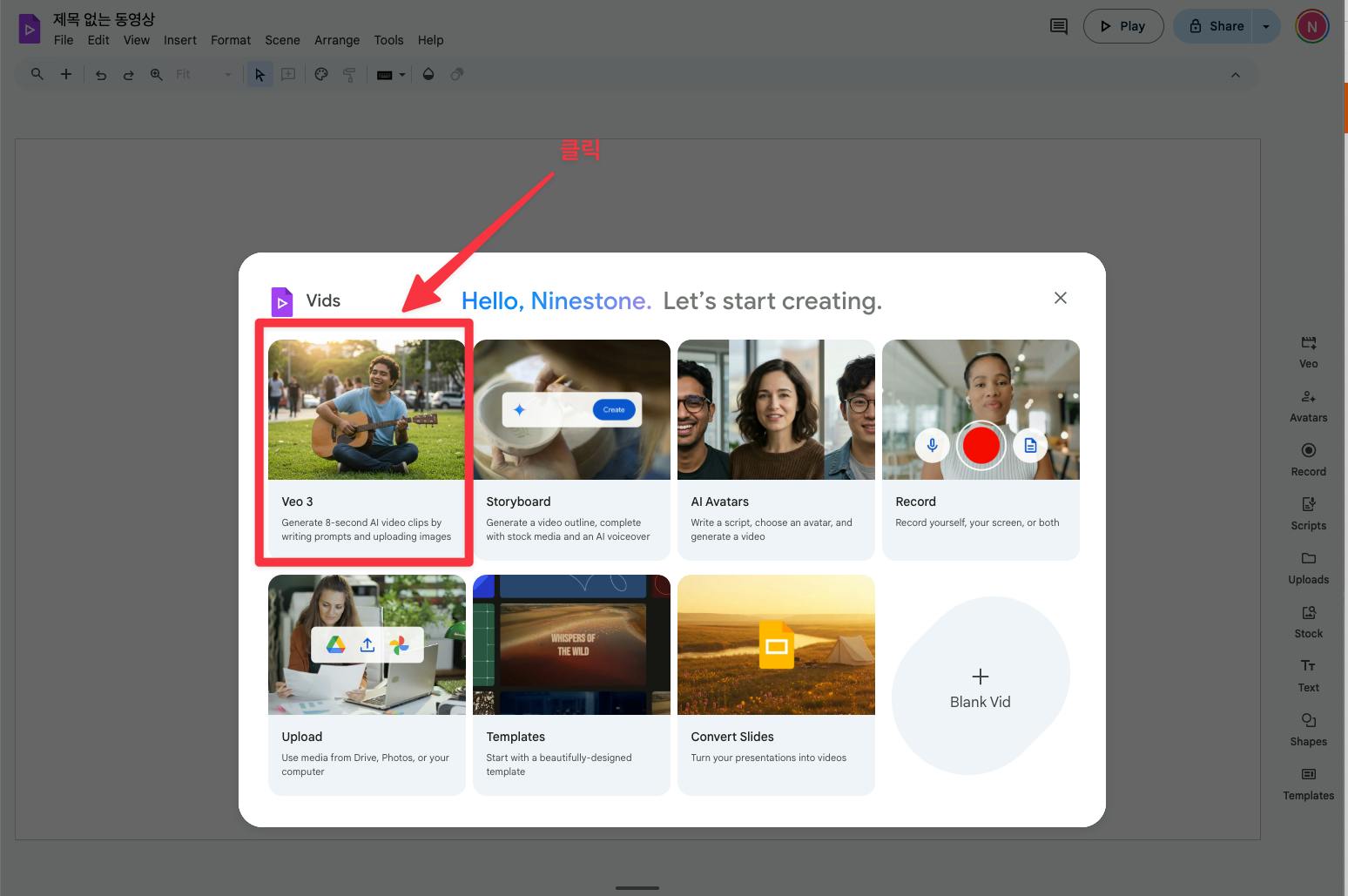Choose the select arrow cursor tool
The width and height of the screenshot is (1348, 896).
pos(259,75)
